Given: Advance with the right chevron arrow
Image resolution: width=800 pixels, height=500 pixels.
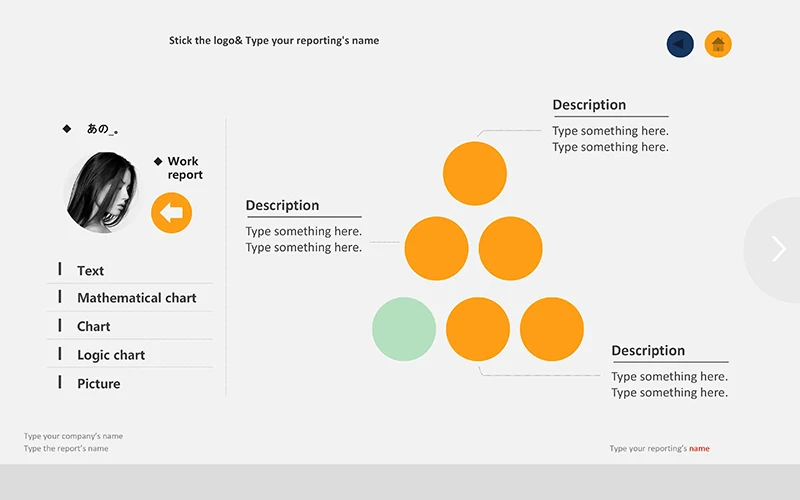Looking at the screenshot, I should pos(778,249).
